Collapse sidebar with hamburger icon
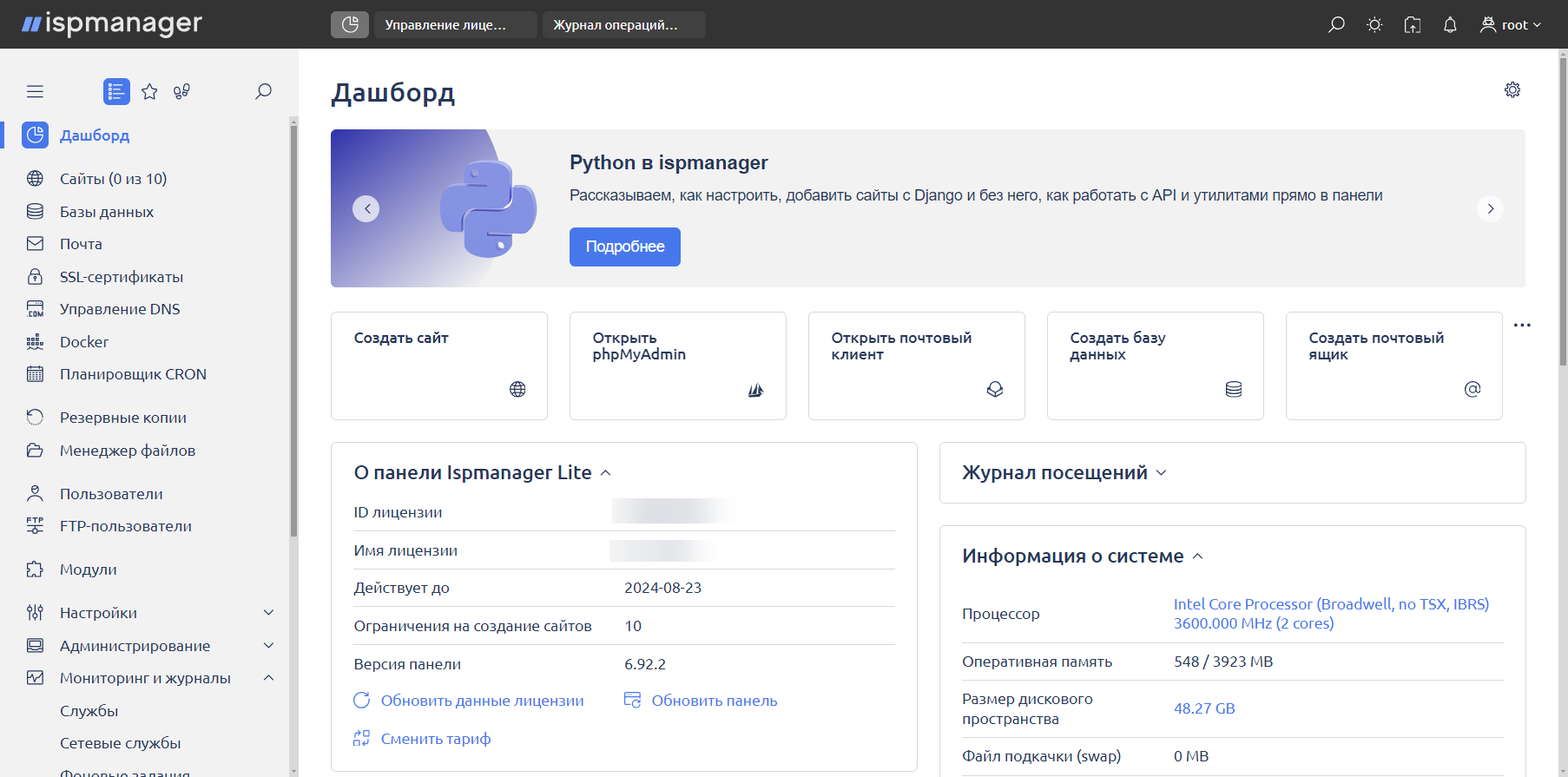The width and height of the screenshot is (1568, 777). tap(35, 91)
